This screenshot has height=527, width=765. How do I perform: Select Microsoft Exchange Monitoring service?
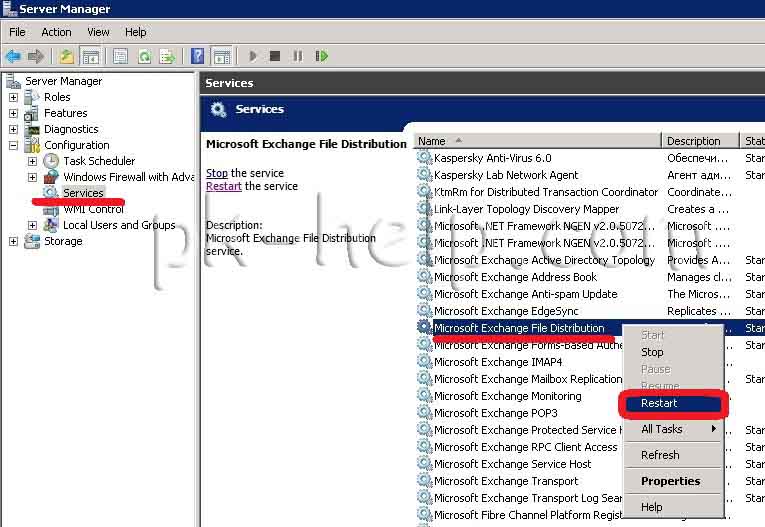pyautogui.click(x=507, y=396)
